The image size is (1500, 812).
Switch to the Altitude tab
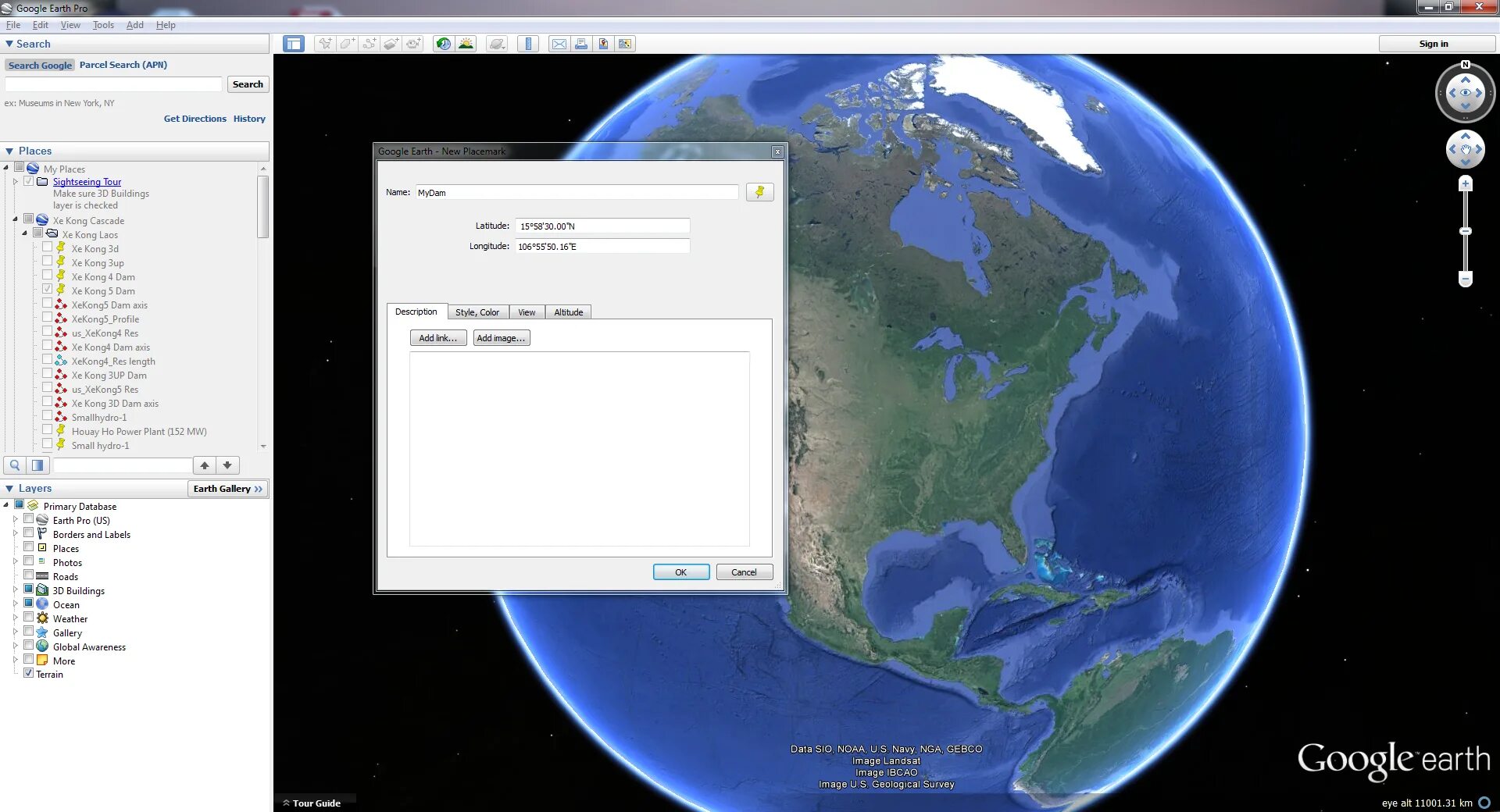(x=569, y=312)
